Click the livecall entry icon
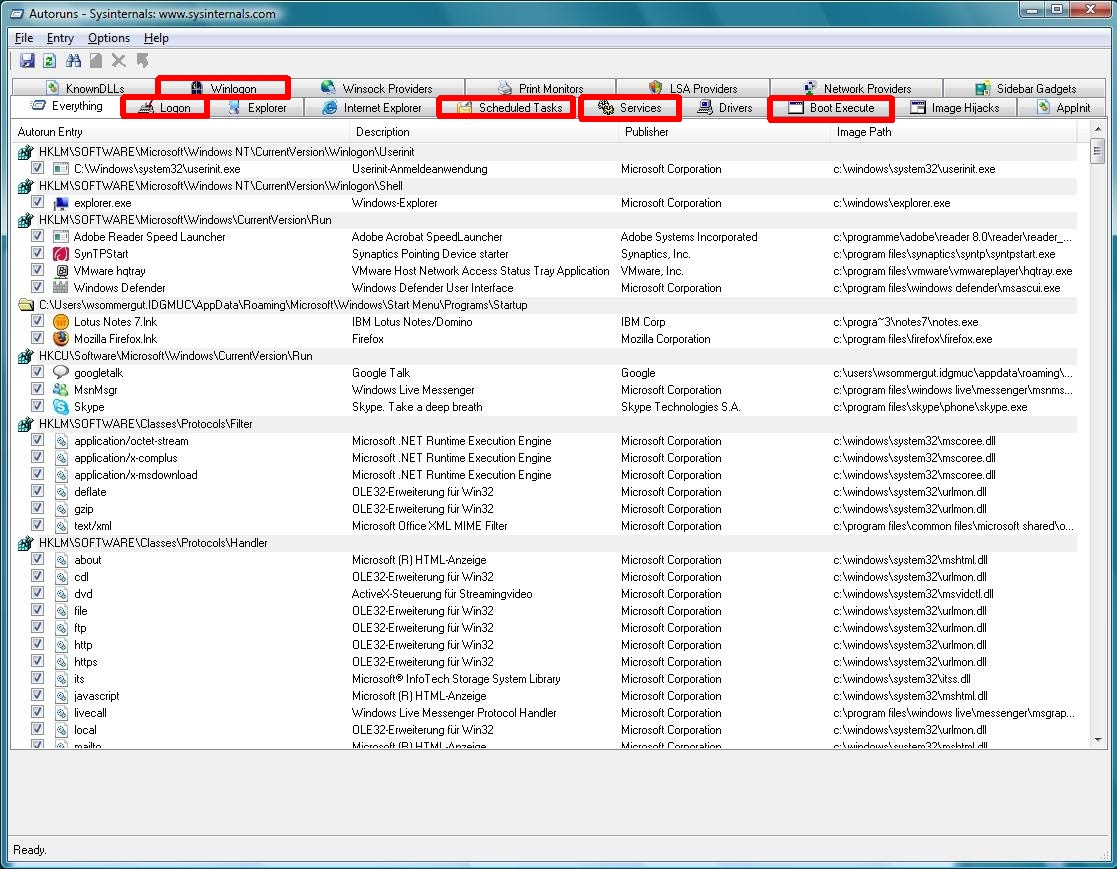The width and height of the screenshot is (1117, 869). point(61,713)
